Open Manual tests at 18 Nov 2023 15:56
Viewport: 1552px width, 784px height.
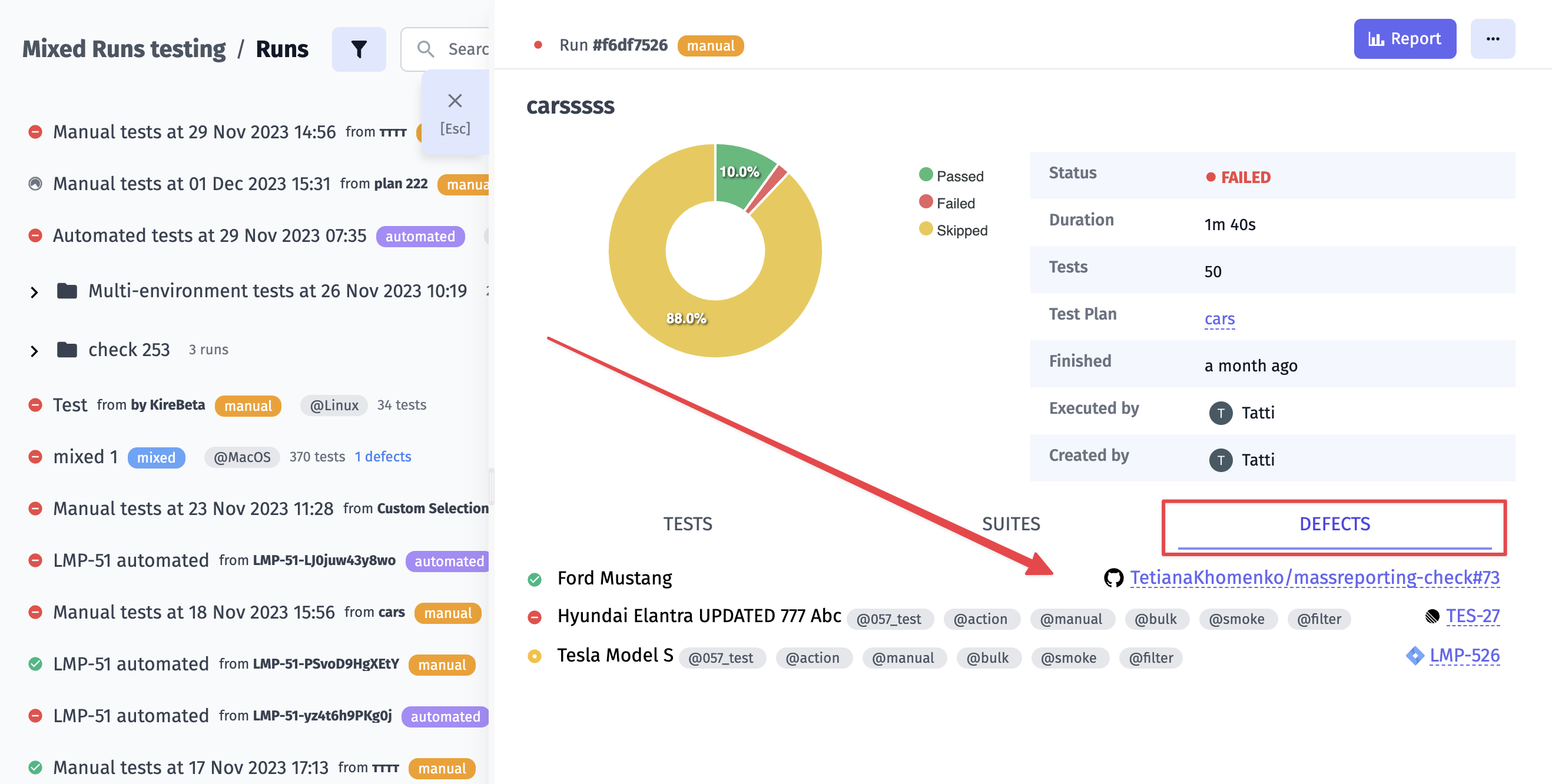click(193, 612)
